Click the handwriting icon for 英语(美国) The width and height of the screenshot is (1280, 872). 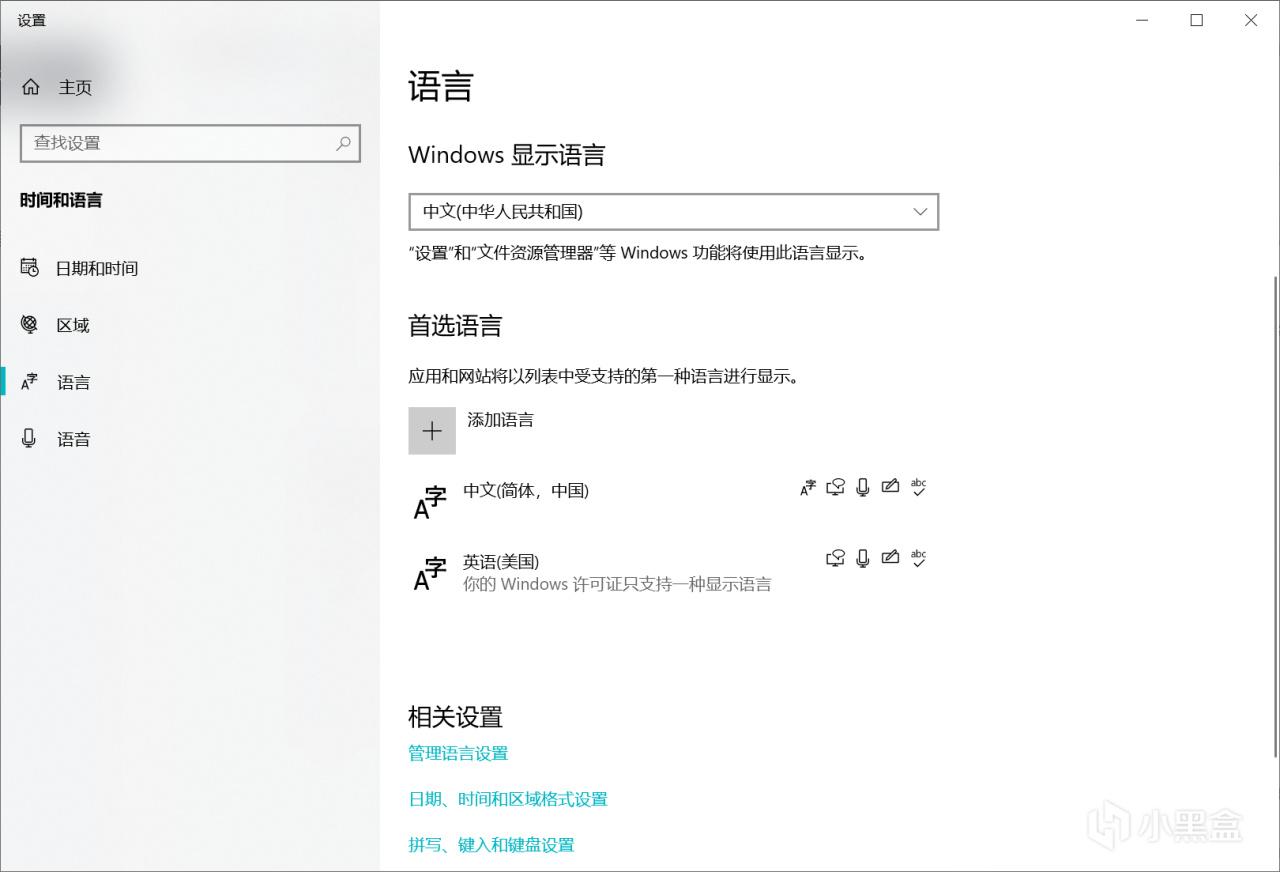click(891, 557)
